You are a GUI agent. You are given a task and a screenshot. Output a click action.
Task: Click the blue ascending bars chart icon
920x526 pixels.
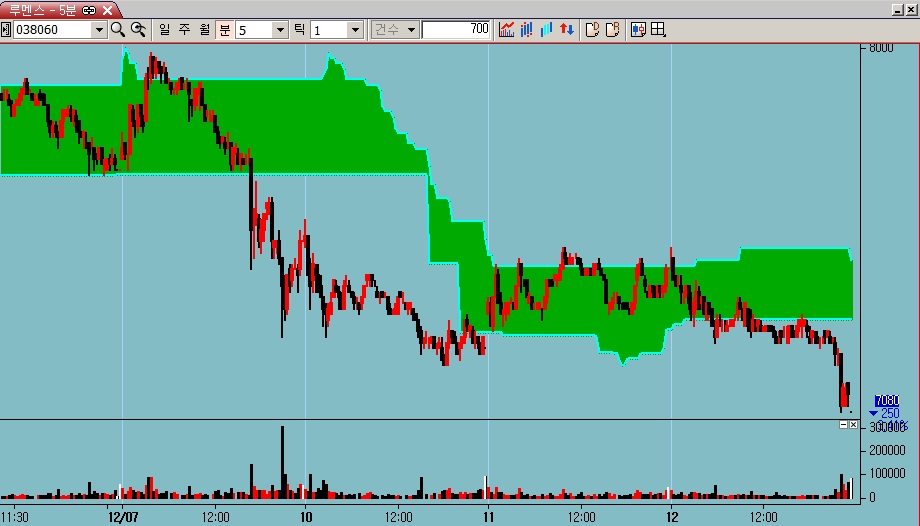[546, 30]
